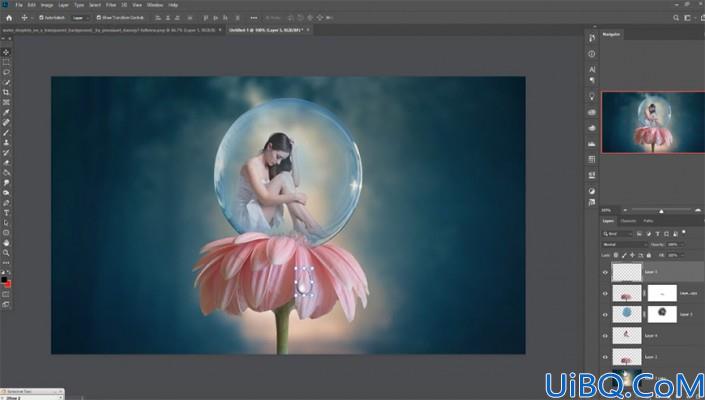Select the bubble layer's mask thumbnail
The height and width of the screenshot is (400, 705).
(662, 314)
